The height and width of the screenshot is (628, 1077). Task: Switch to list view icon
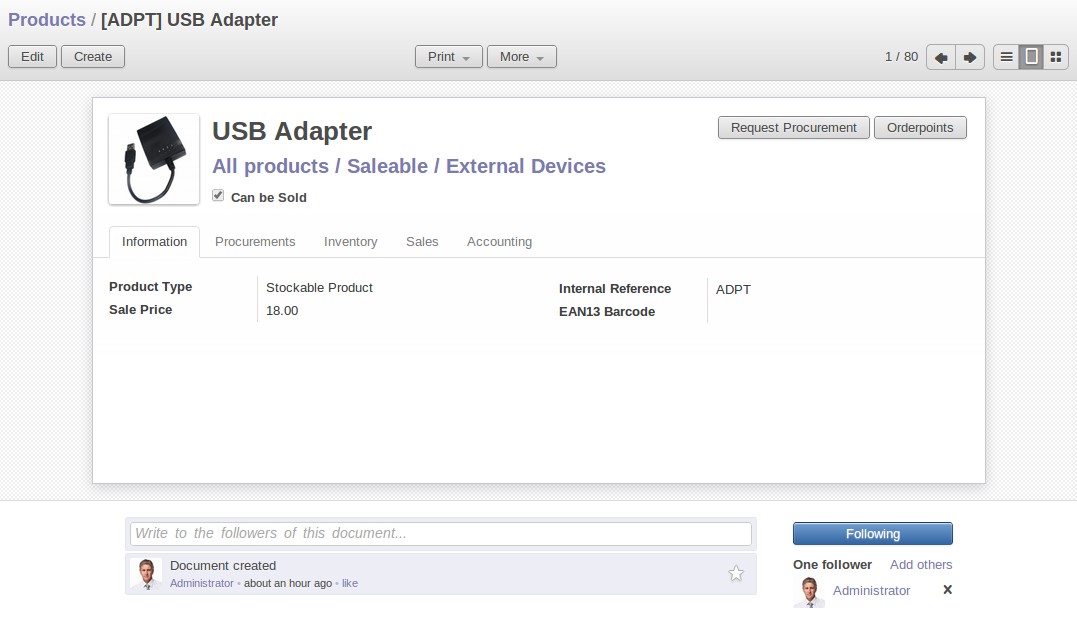tap(1006, 57)
